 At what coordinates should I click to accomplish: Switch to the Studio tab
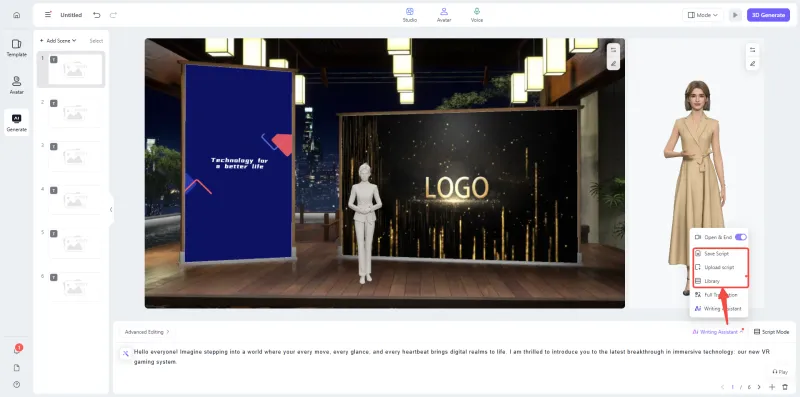[409, 15]
